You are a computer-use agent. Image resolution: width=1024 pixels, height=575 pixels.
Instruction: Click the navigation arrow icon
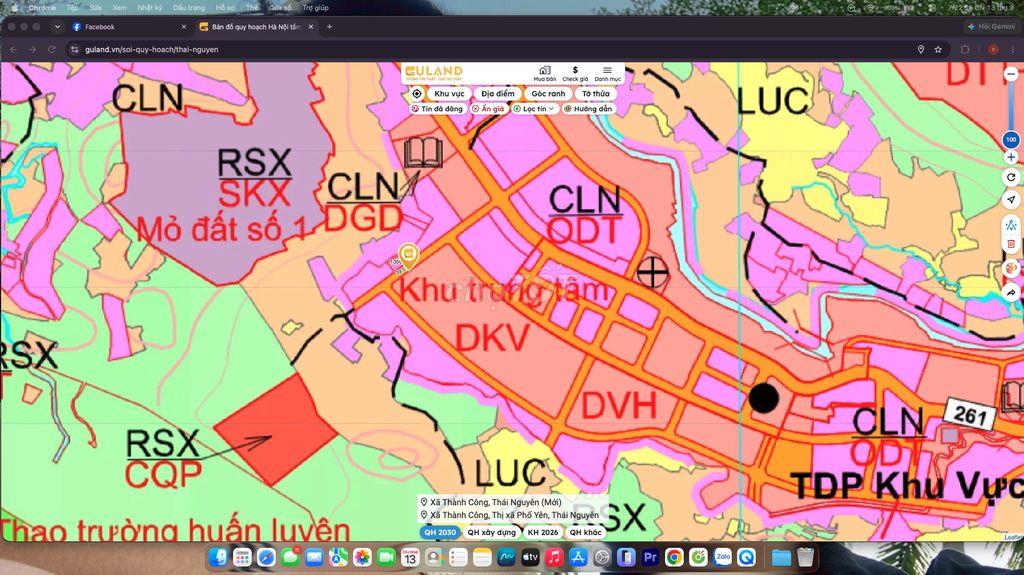pos(1011,199)
